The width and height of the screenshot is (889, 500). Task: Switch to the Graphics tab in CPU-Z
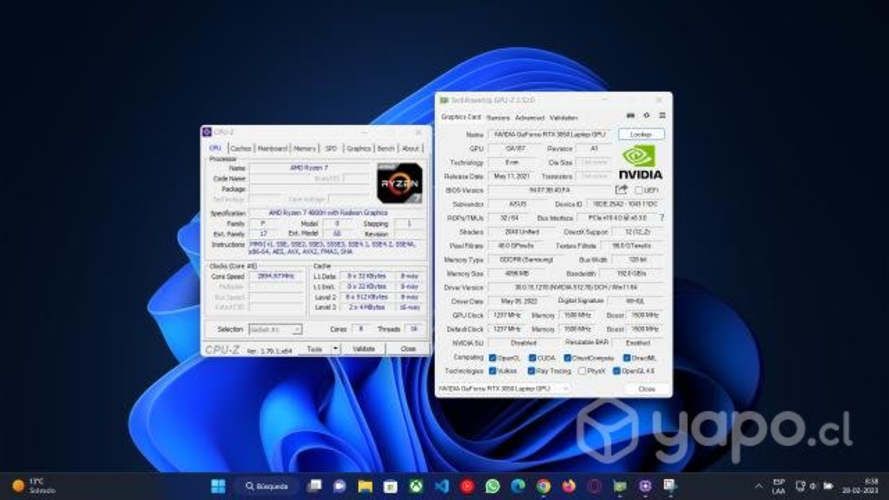pyautogui.click(x=358, y=149)
